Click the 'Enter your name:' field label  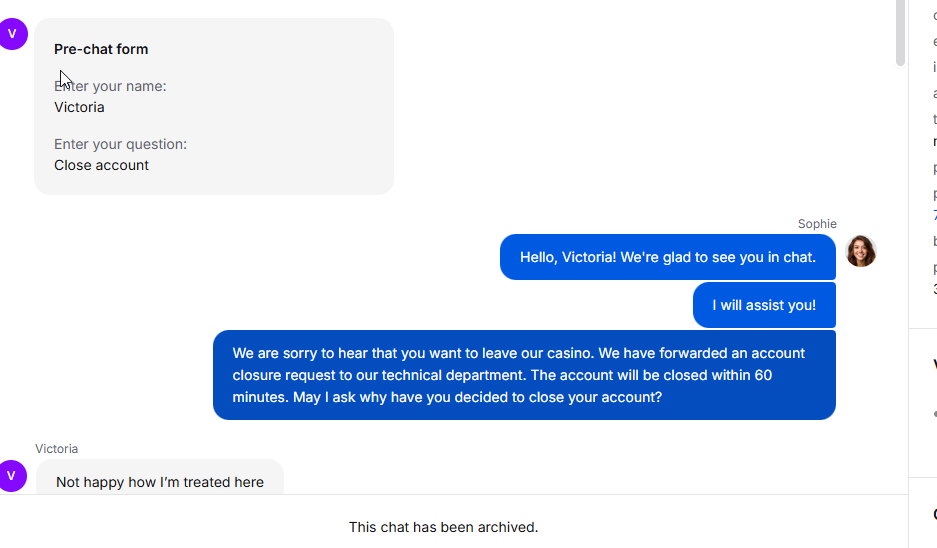(x=110, y=86)
